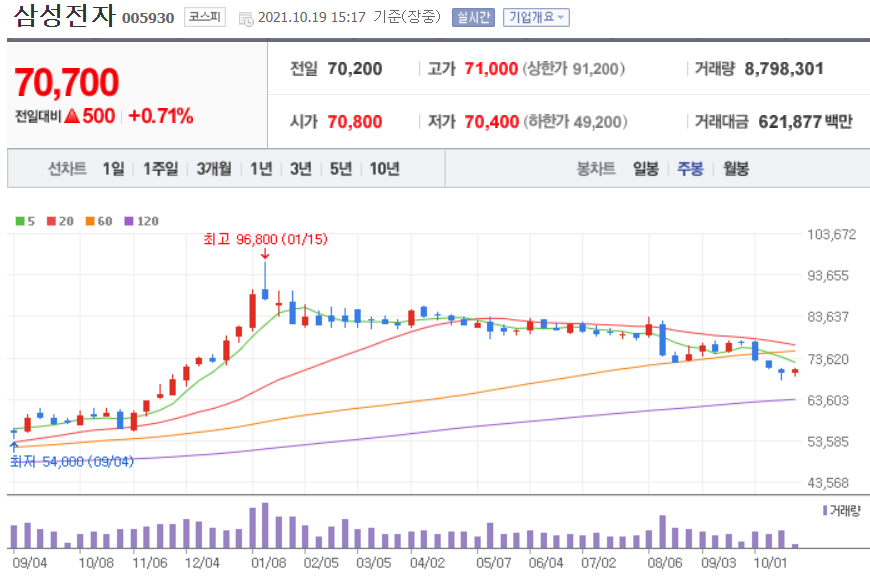Select the 주봉 weekly candle chart
The height and width of the screenshot is (580, 870).
pyautogui.click(x=690, y=168)
